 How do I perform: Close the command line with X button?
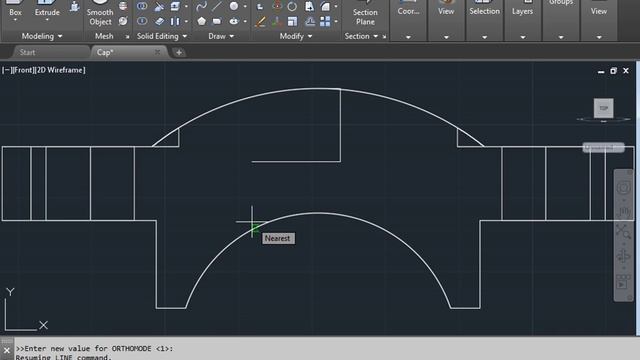(7, 350)
